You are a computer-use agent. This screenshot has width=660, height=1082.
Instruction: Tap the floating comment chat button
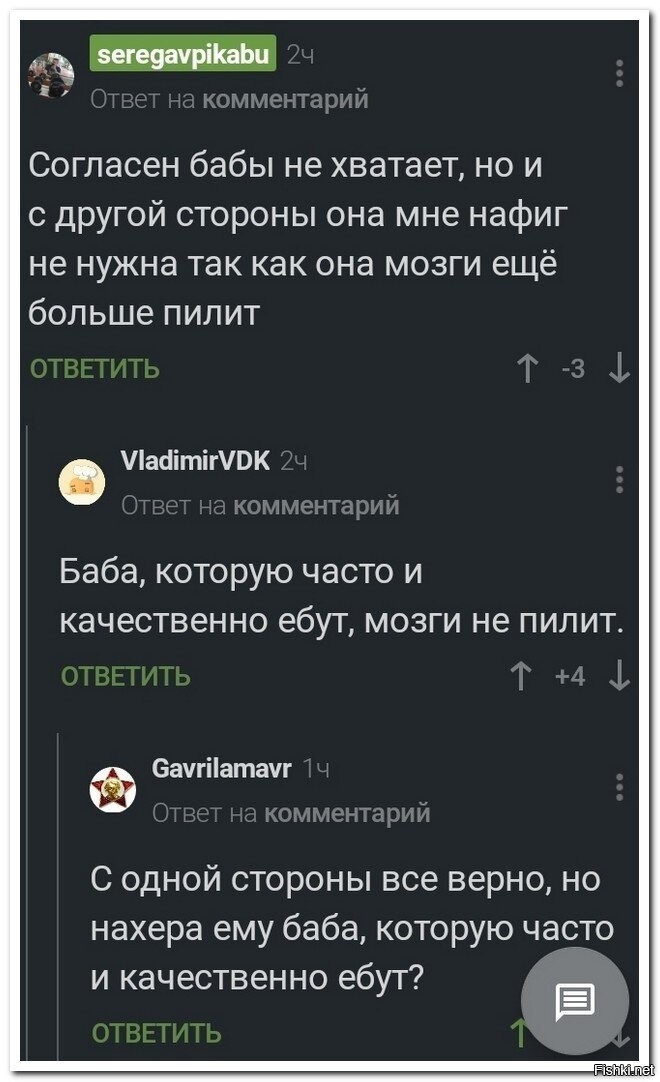pos(575,1001)
